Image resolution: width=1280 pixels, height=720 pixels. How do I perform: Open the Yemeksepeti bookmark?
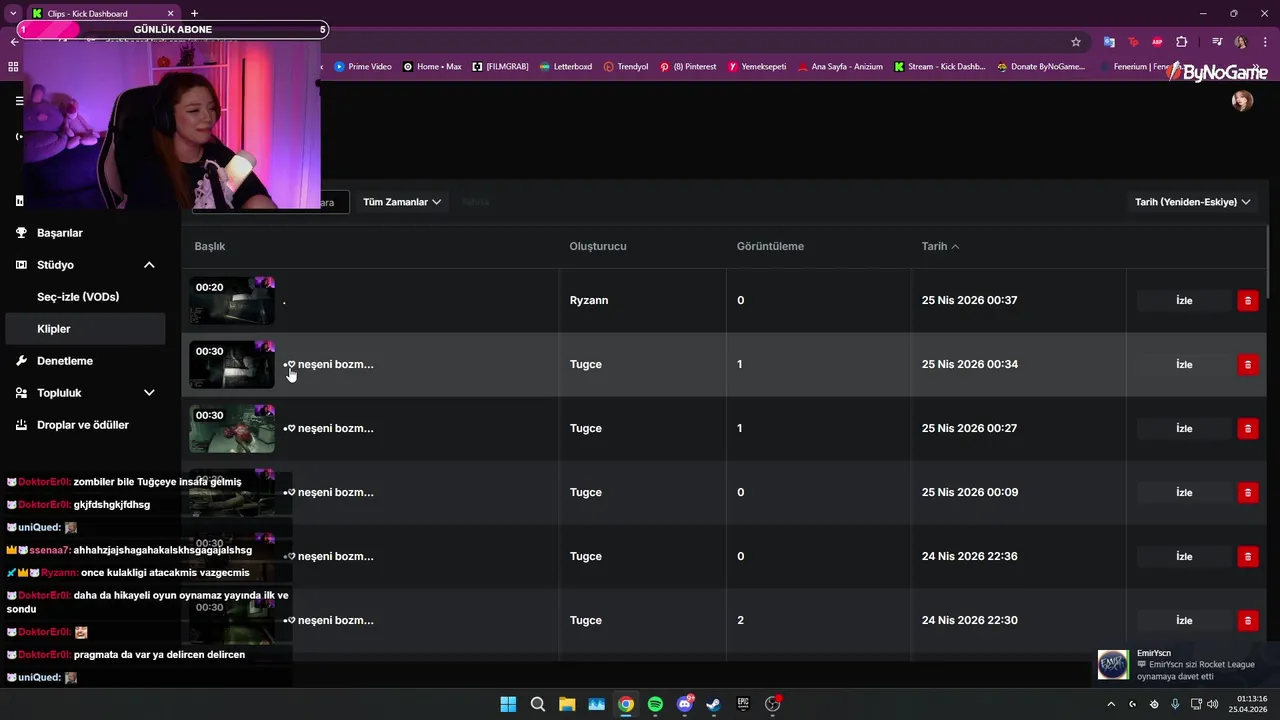click(757, 67)
